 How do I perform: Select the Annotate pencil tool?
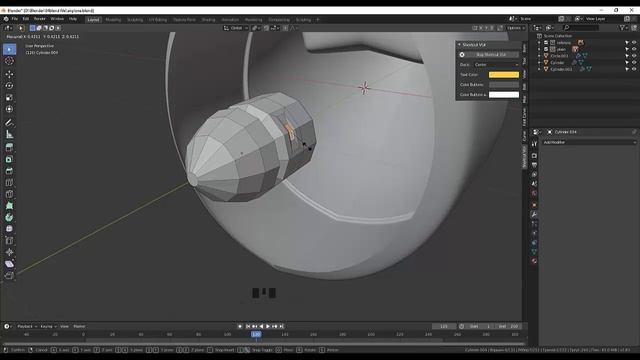click(x=9, y=122)
